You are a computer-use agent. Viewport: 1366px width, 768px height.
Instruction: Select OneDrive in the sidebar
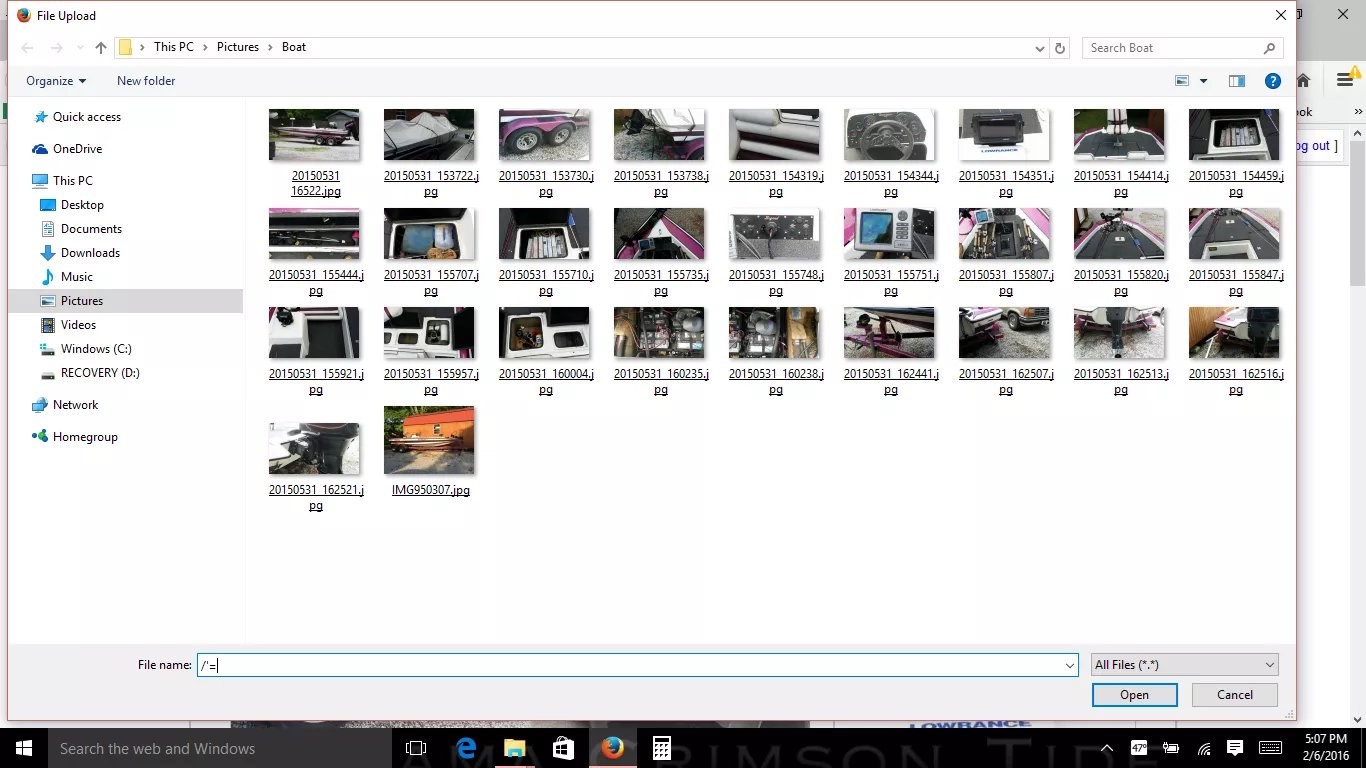point(77,149)
